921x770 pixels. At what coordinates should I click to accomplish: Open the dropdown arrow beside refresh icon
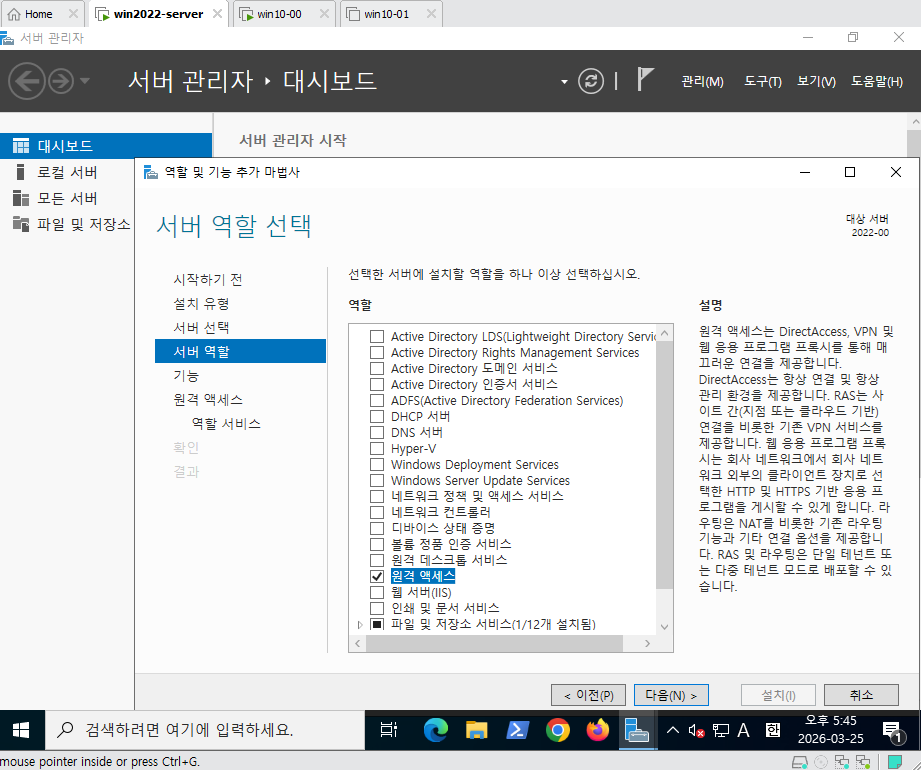click(x=564, y=82)
